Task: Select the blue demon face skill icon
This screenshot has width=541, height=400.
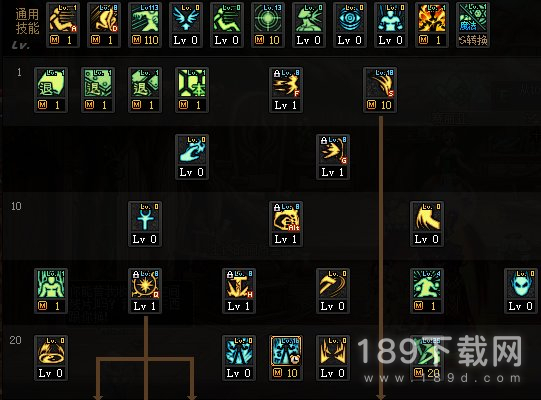Action: point(521,291)
